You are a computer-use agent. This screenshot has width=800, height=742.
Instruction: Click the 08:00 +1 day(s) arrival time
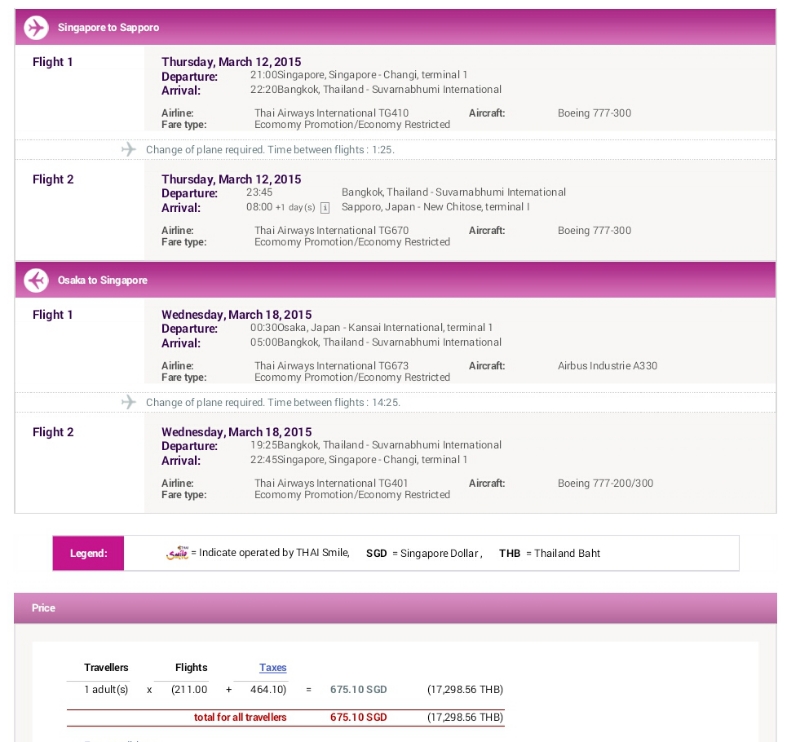pos(281,207)
